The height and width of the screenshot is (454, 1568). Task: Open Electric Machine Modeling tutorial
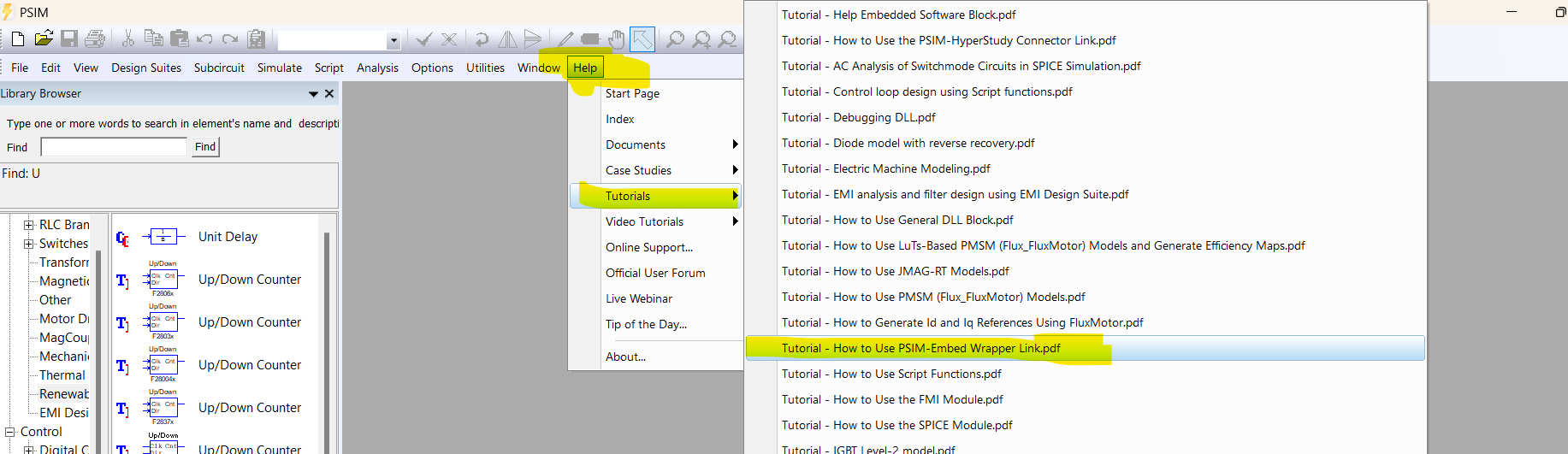(1086, 168)
